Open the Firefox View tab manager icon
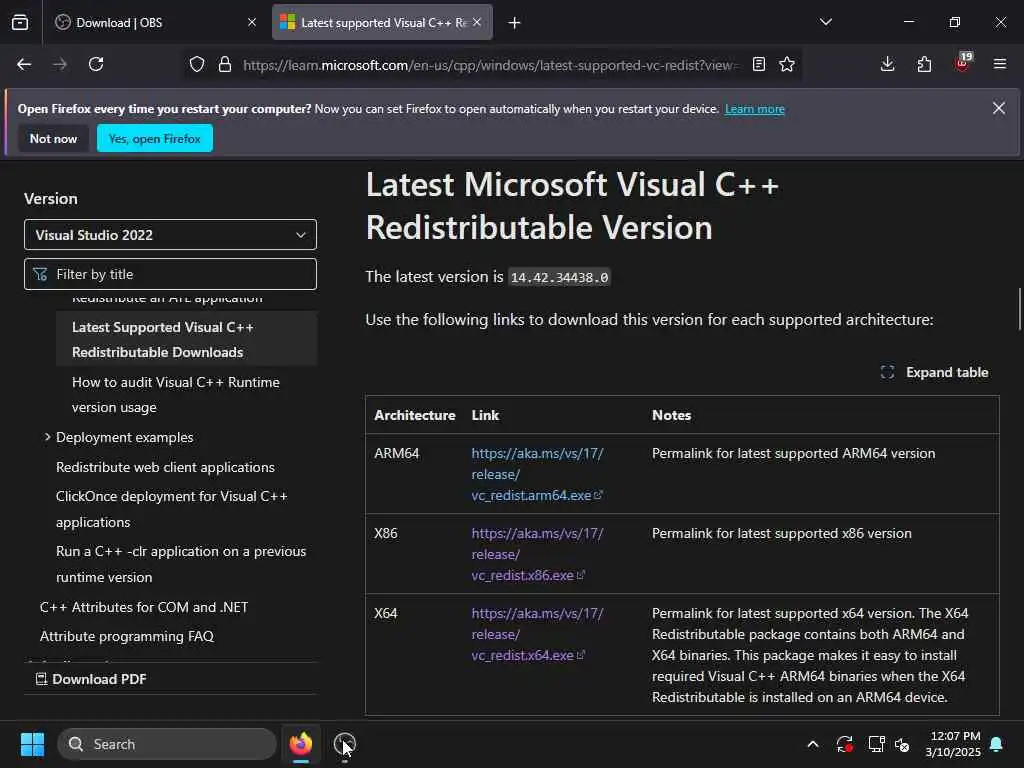Viewport: 1024px width, 768px height. pos(20,22)
